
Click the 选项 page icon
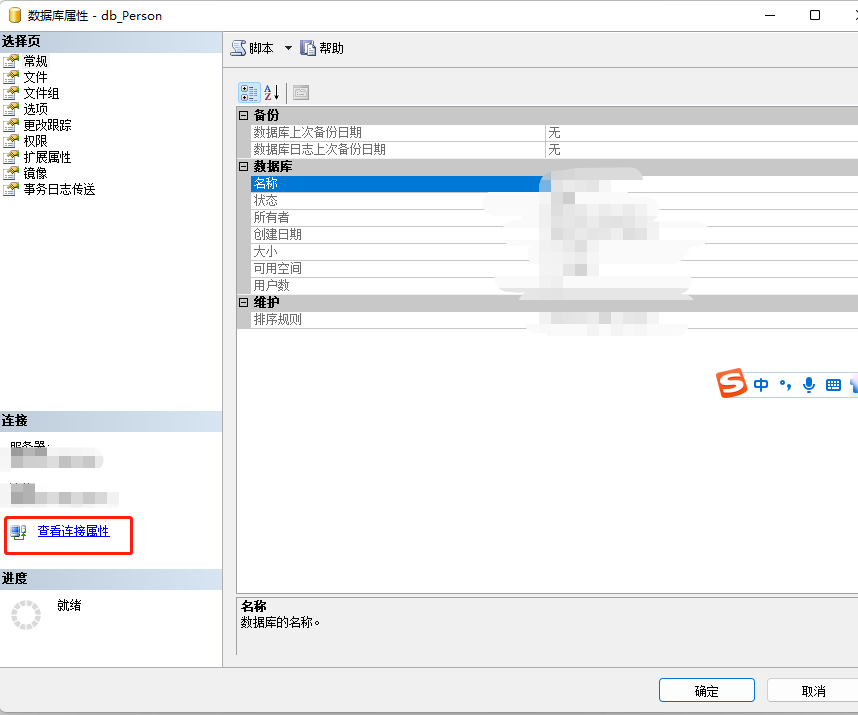(x=11, y=109)
